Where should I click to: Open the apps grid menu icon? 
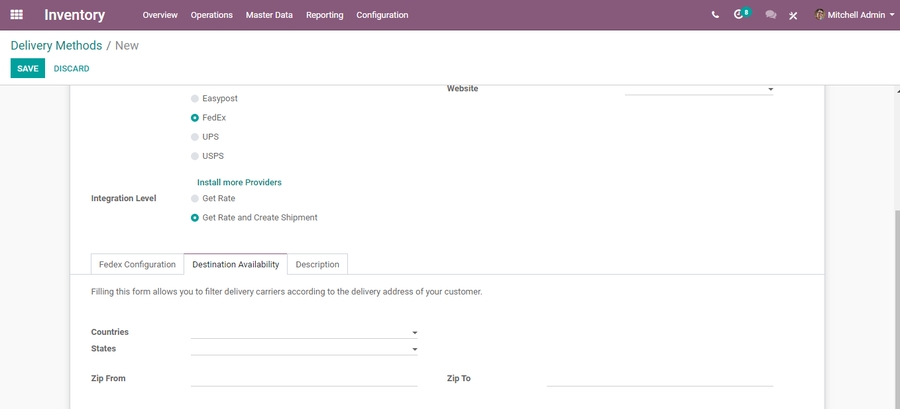pos(17,15)
